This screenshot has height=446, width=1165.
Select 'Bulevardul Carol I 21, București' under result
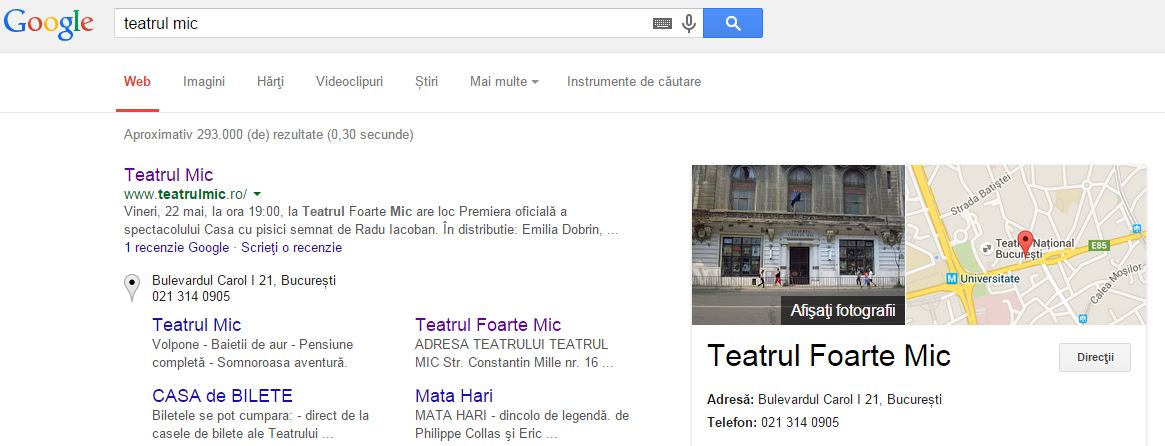244,280
